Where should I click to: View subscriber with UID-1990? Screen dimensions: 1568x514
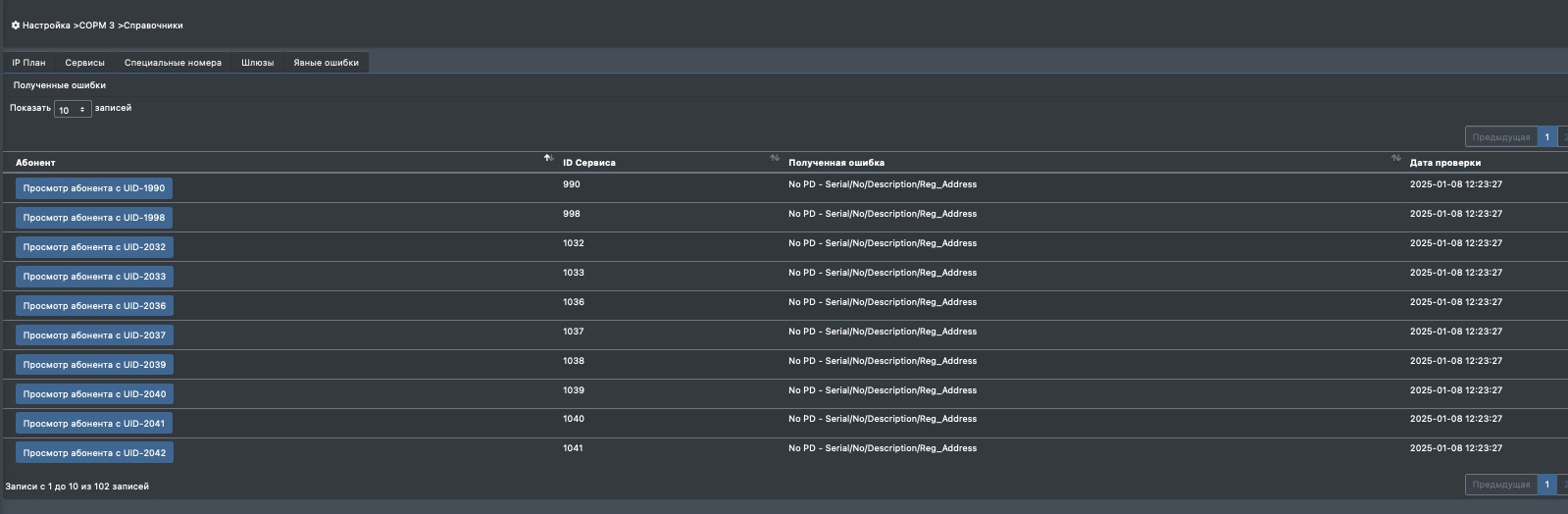94,188
